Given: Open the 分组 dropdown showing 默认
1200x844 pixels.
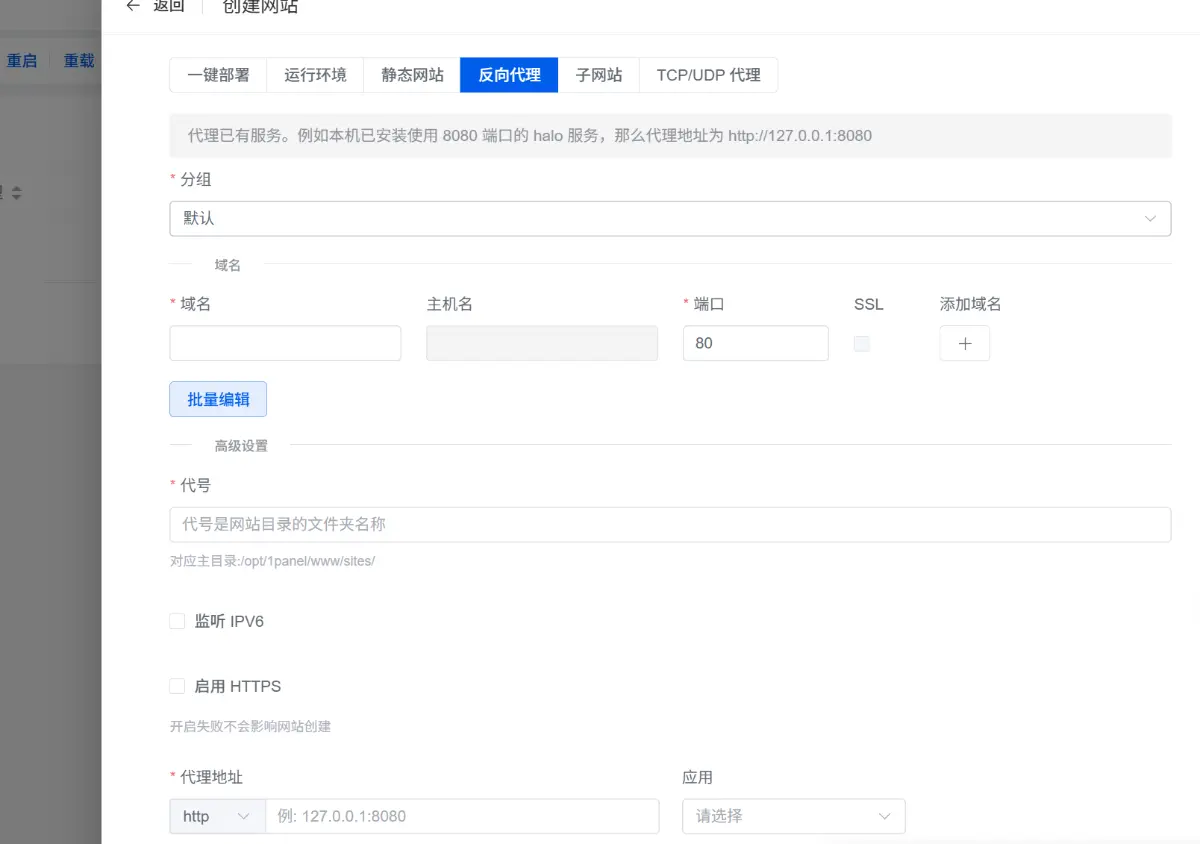Looking at the screenshot, I should 670,218.
